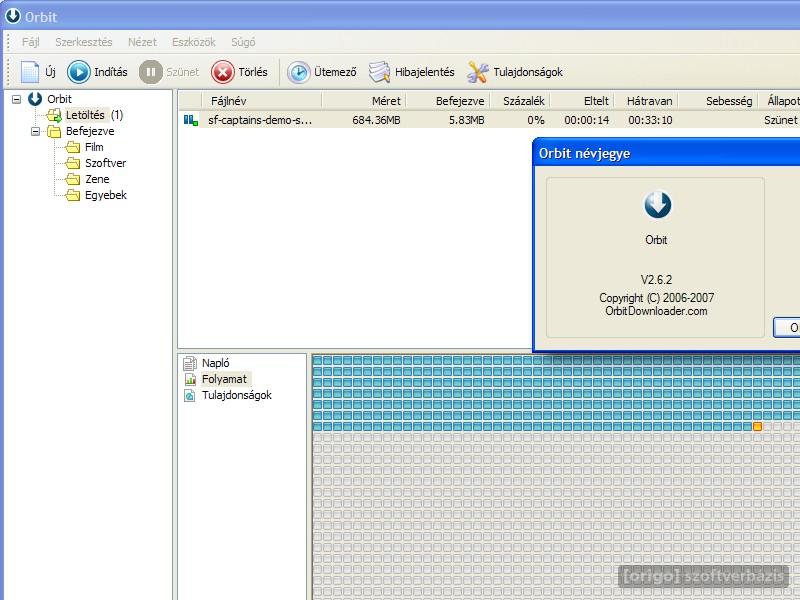Image resolution: width=800 pixels, height=600 pixels.
Task: Select the Szoftver category label
Action: point(105,163)
